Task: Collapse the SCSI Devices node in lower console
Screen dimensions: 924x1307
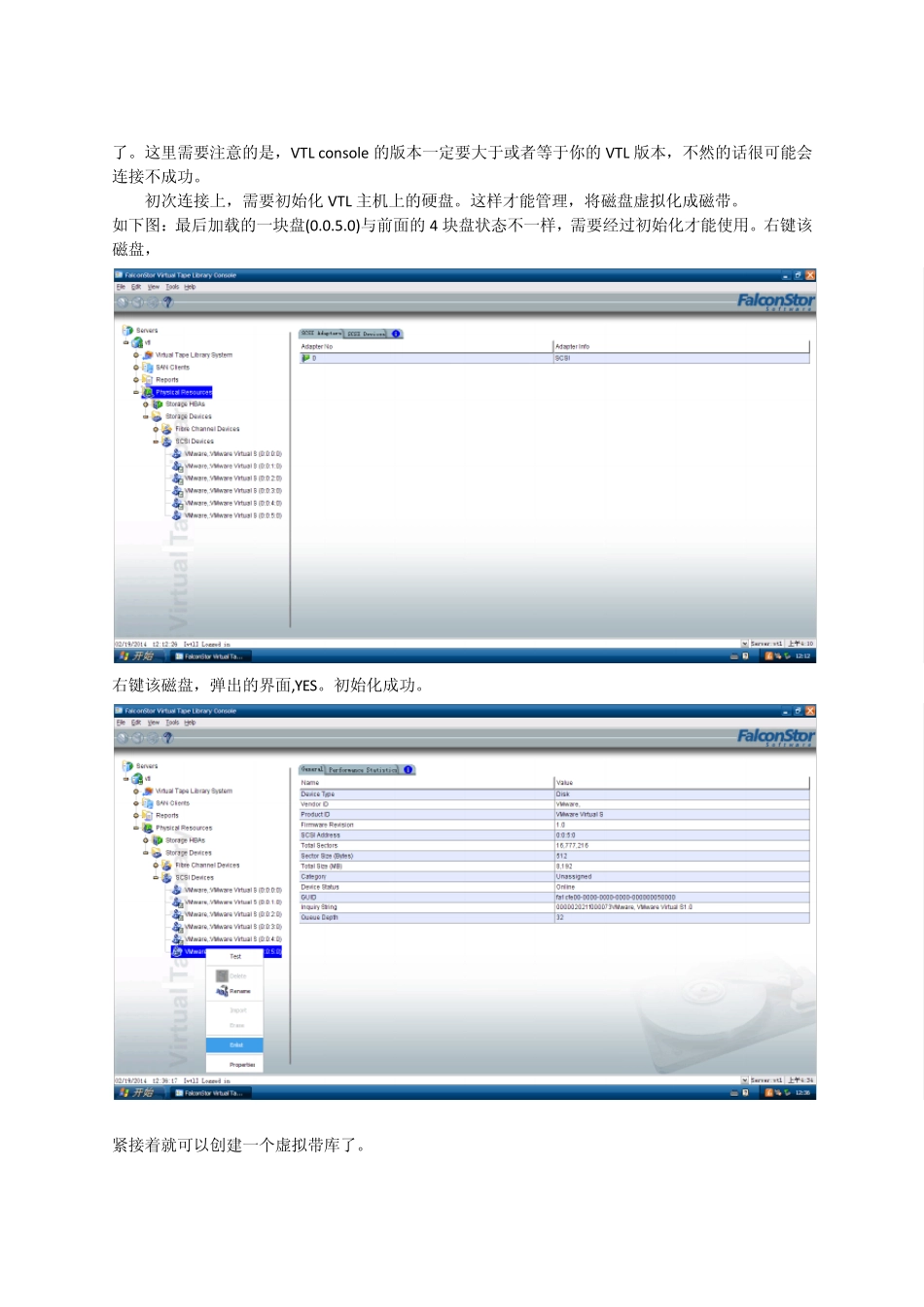Action: click(156, 877)
